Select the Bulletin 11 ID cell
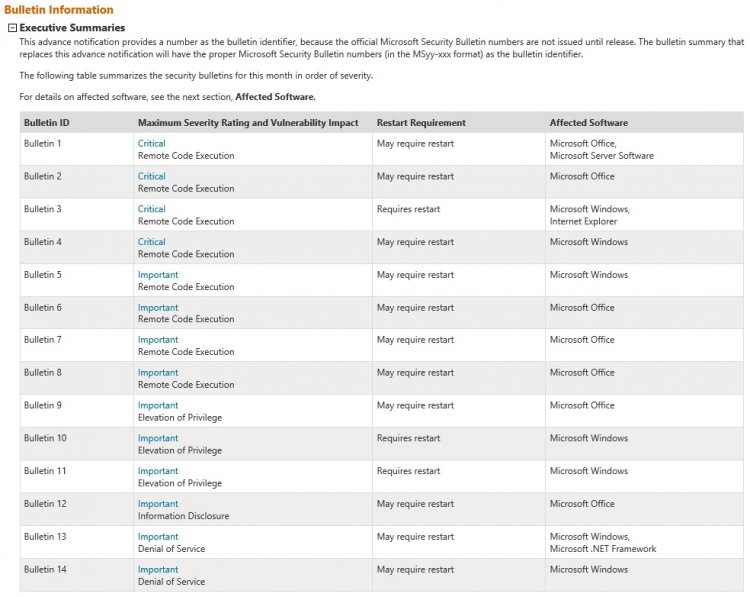This screenshot has height=597, width=750. 77,476
